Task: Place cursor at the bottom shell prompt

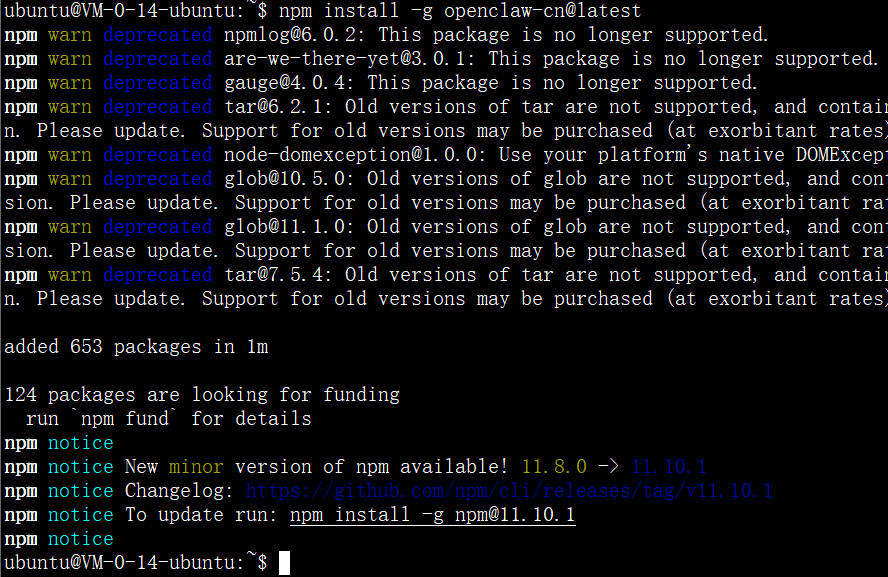Action: coord(284,563)
